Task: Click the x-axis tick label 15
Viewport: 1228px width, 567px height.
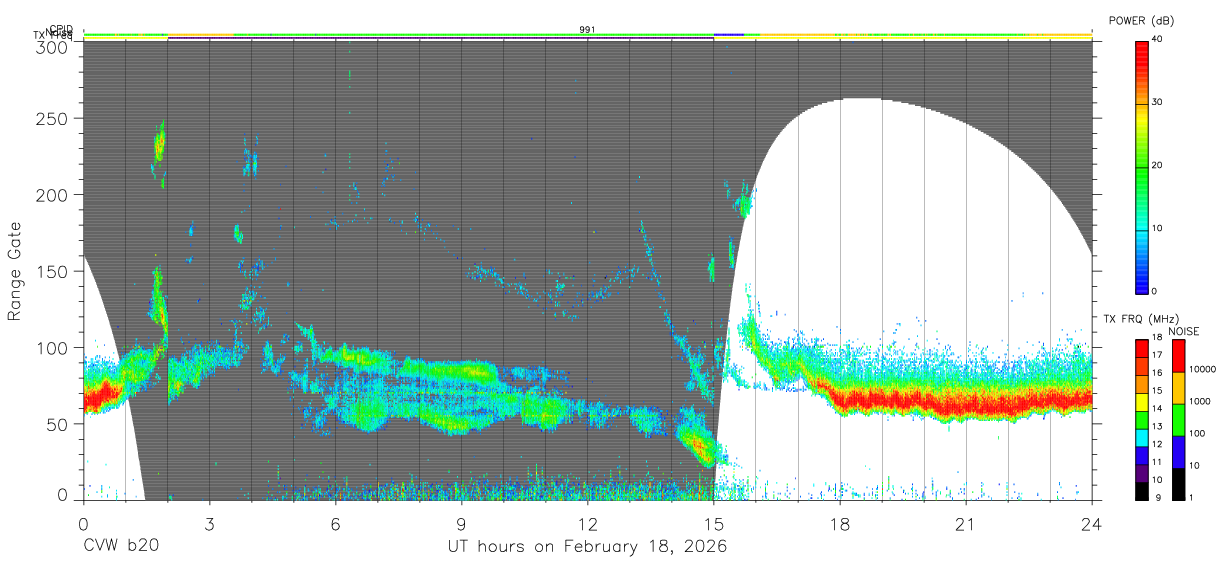Action: 714,524
